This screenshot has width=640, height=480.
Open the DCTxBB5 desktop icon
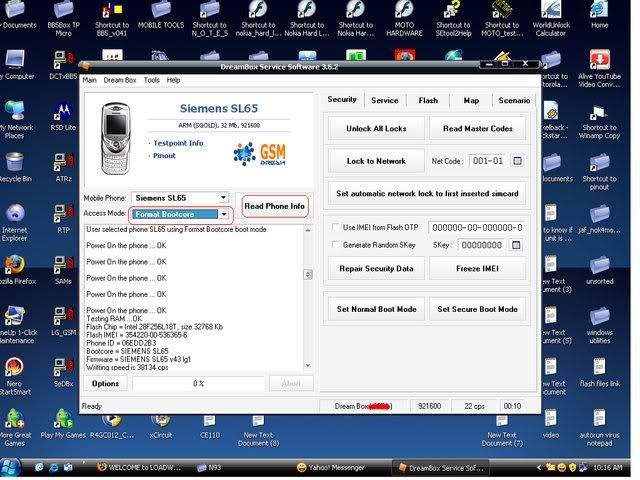coord(63,65)
